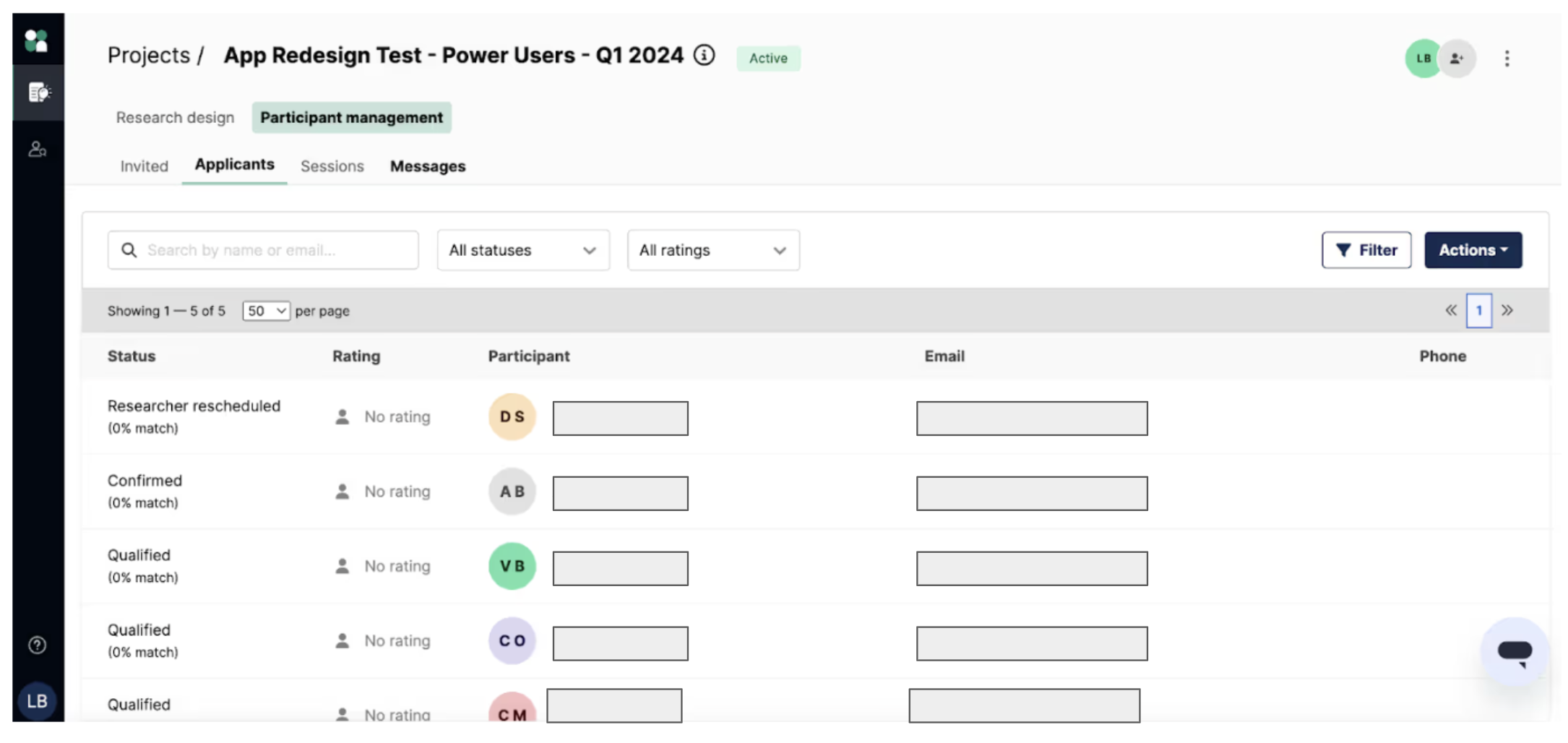1568x743 pixels.
Task: Open the participants icon in the sidebar
Action: [x=38, y=150]
